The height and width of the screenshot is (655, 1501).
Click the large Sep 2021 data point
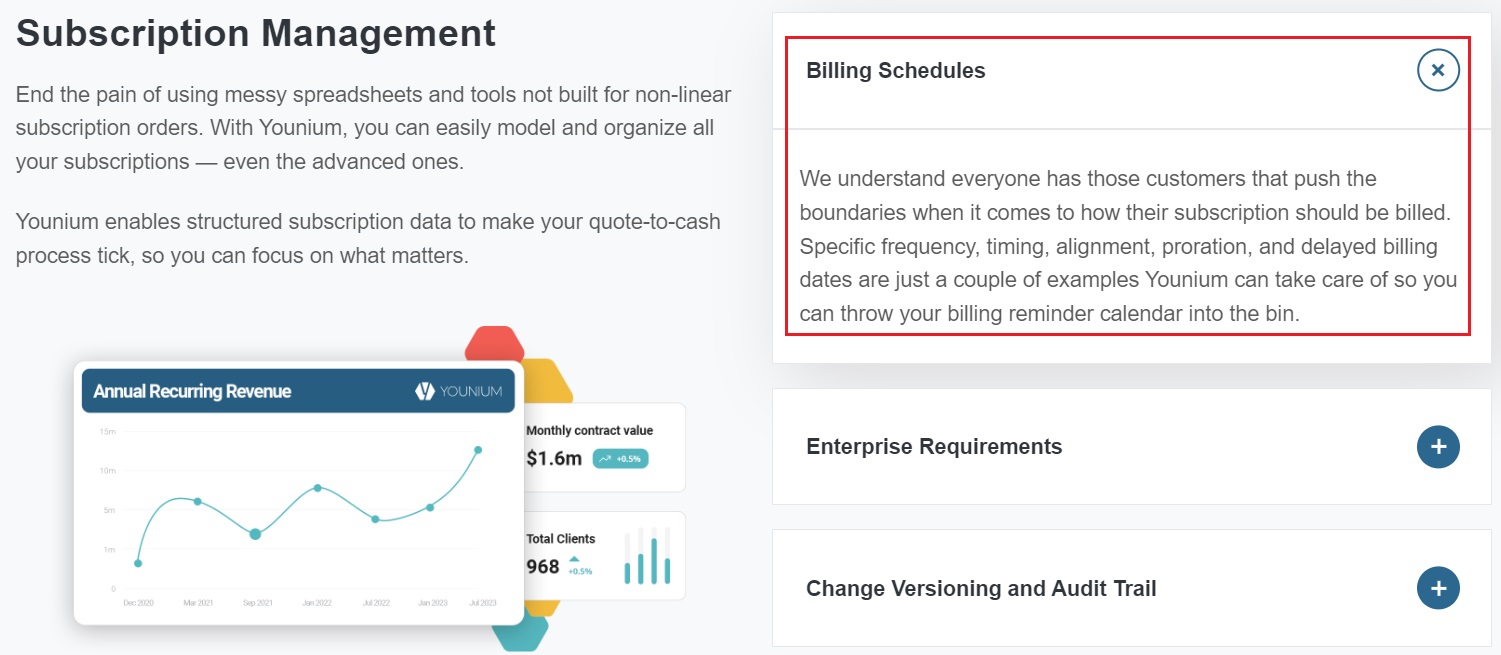click(255, 534)
